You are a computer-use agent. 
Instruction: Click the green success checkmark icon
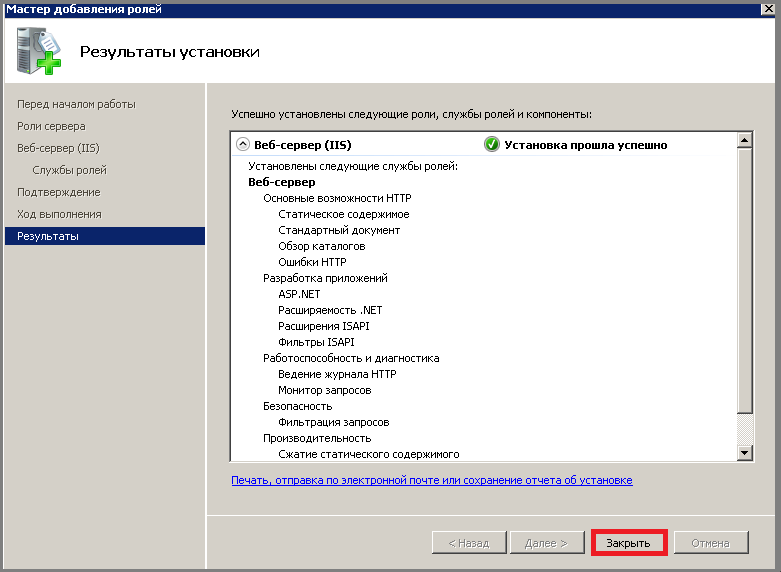tap(491, 144)
